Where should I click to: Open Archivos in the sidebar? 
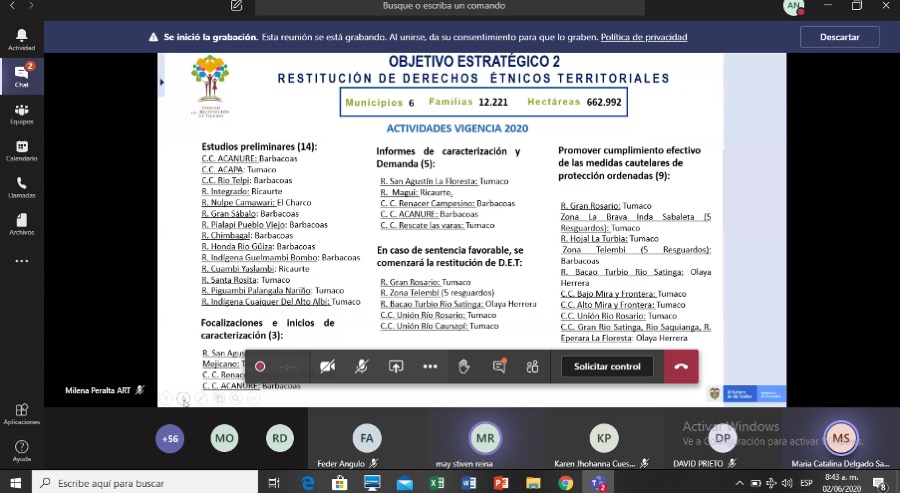coord(21,224)
